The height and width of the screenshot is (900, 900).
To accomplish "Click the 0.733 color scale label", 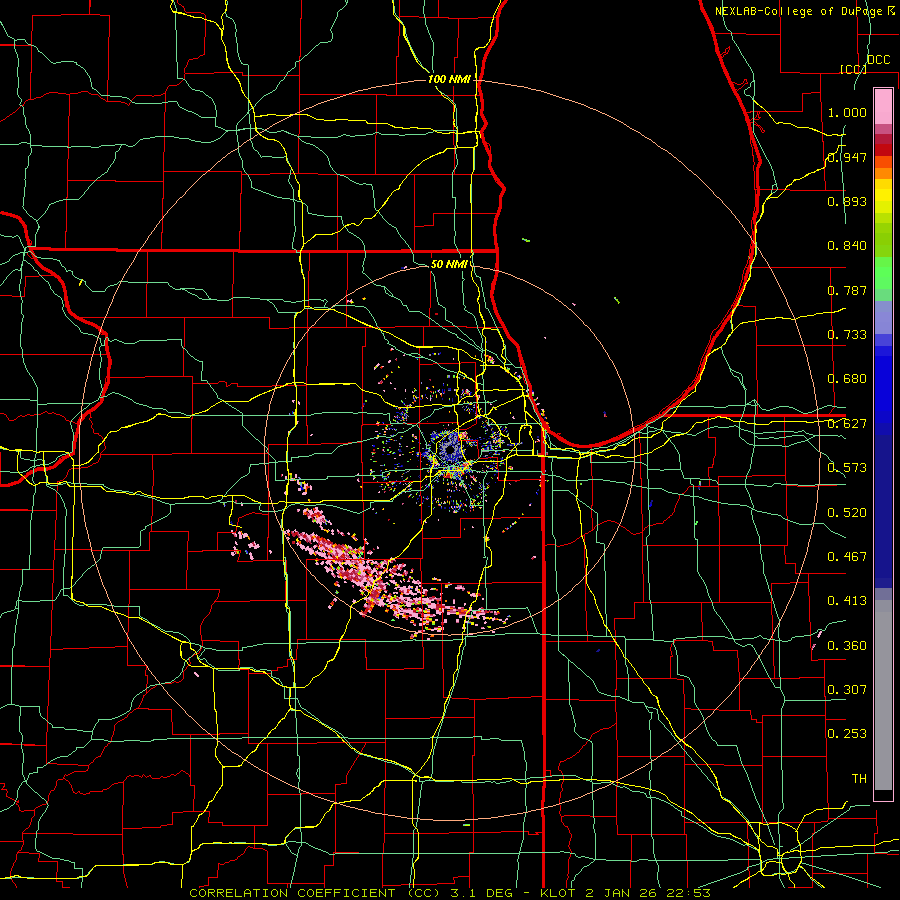I will coord(847,335).
